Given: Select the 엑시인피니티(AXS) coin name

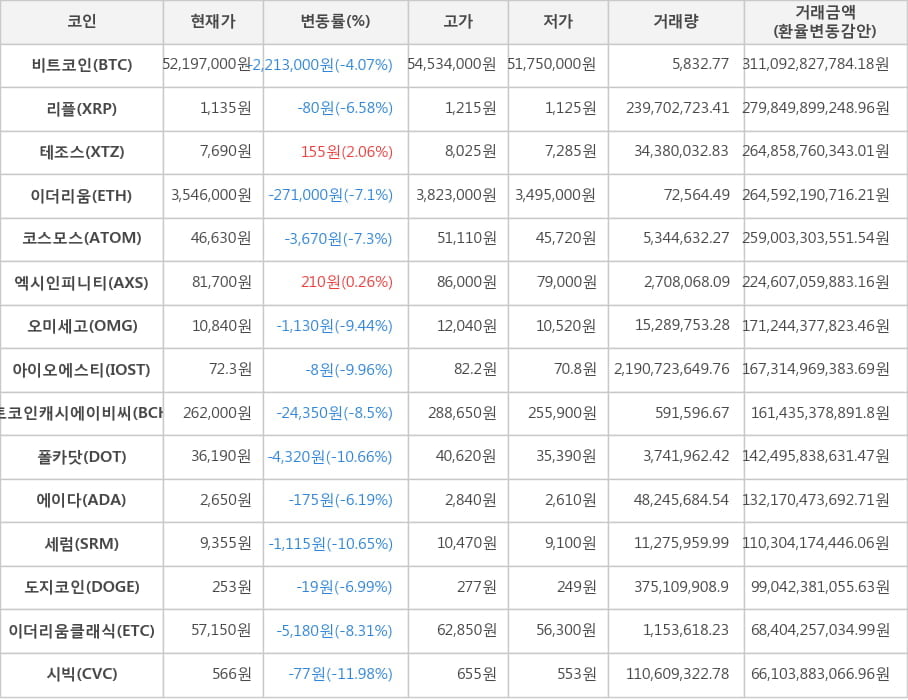Looking at the screenshot, I should coord(82,282).
